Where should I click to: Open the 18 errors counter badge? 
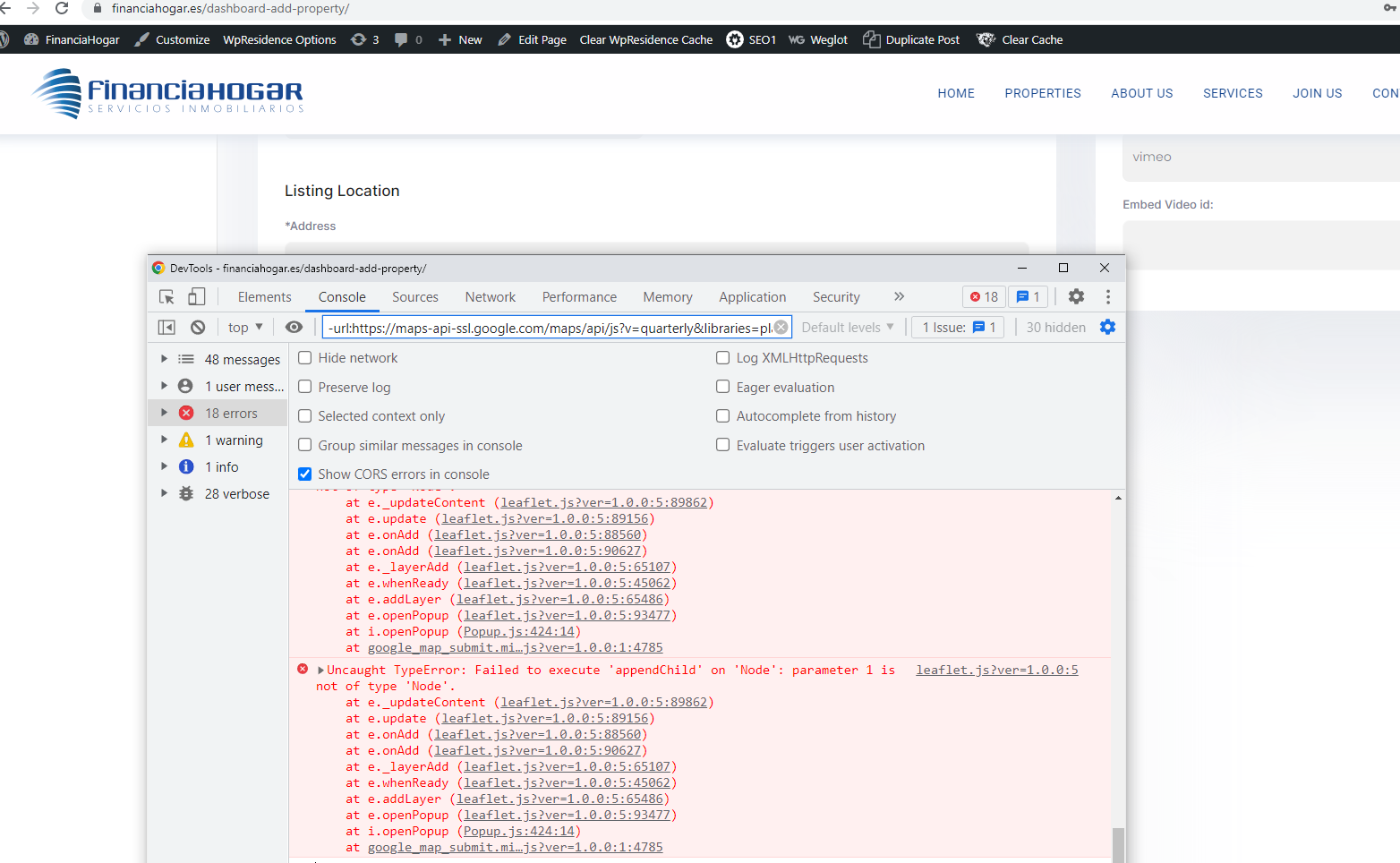click(984, 297)
